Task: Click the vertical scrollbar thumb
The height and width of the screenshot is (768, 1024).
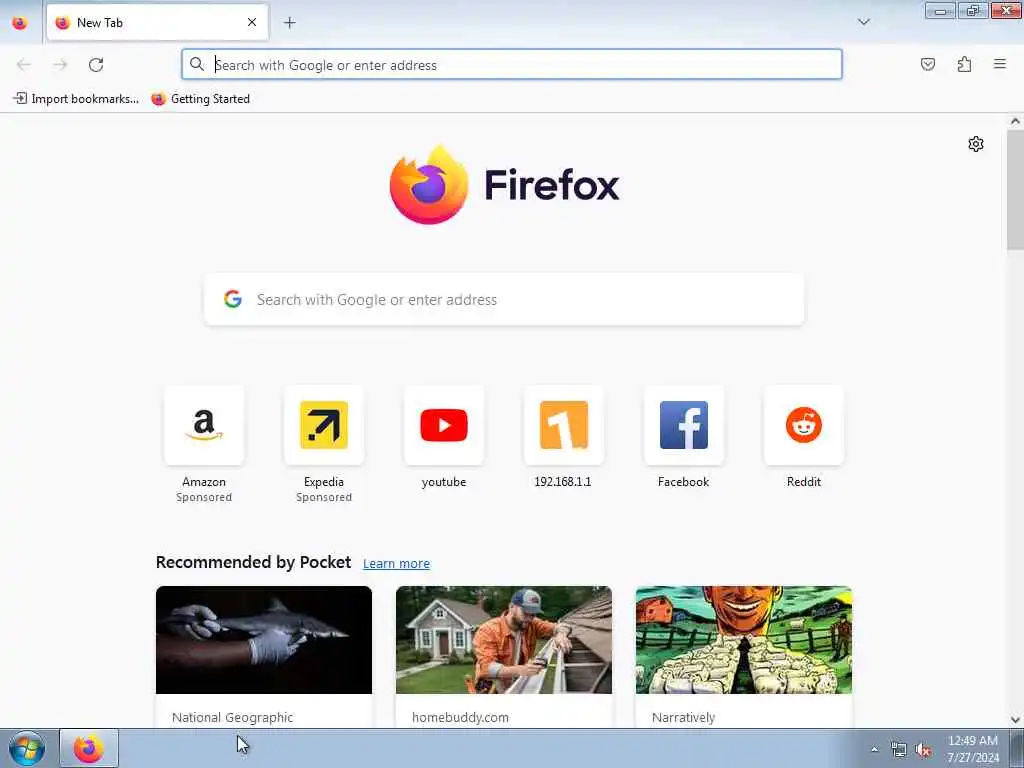Action: [1015, 189]
